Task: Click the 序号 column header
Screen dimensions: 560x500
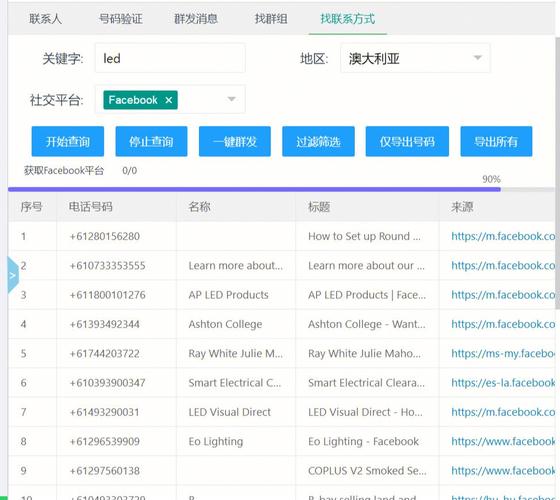Action: (x=31, y=207)
